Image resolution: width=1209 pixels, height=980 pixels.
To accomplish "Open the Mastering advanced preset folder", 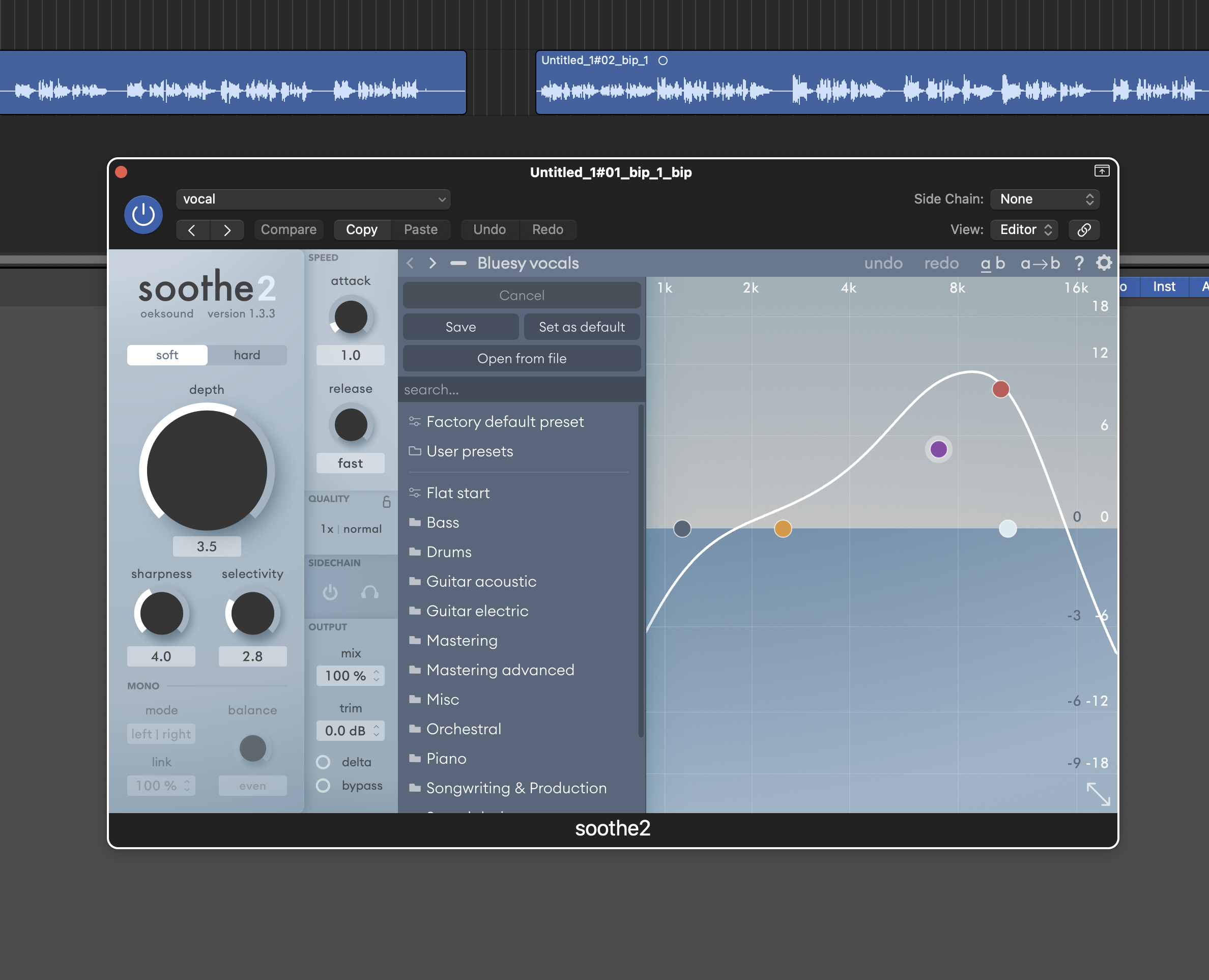I will coord(500,670).
